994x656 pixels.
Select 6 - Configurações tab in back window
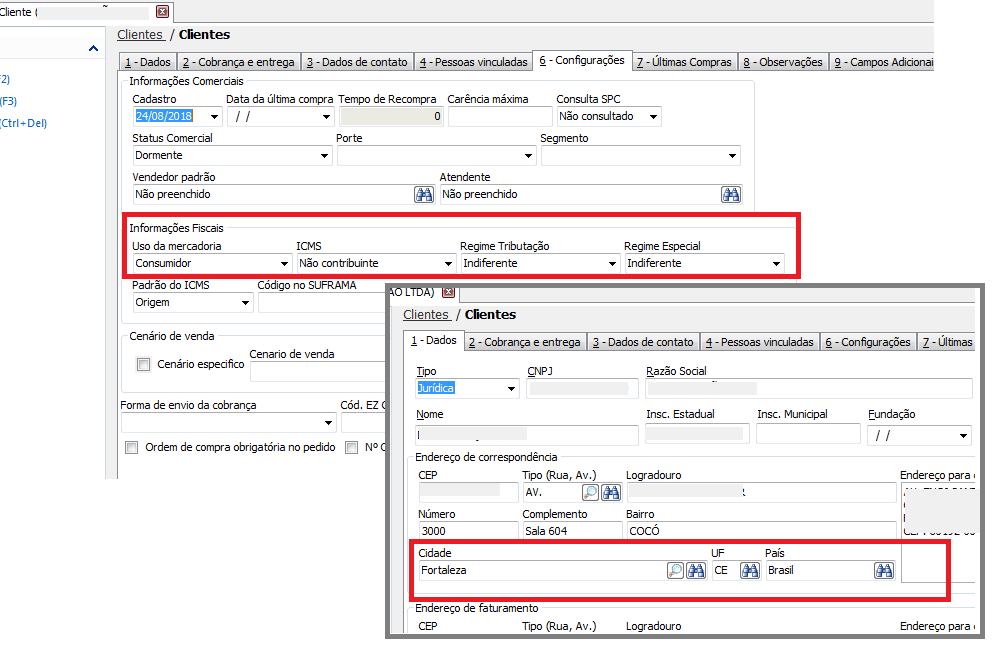click(582, 60)
